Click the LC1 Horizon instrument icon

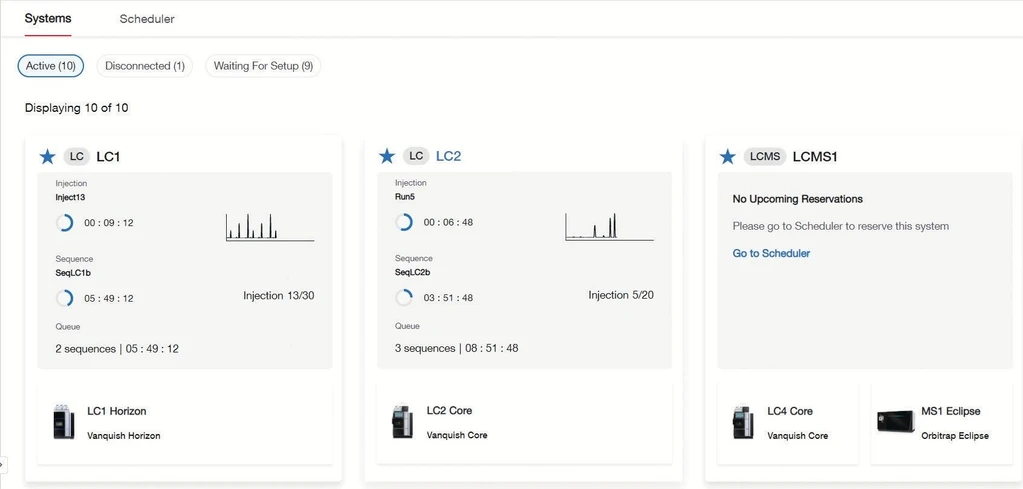point(64,422)
